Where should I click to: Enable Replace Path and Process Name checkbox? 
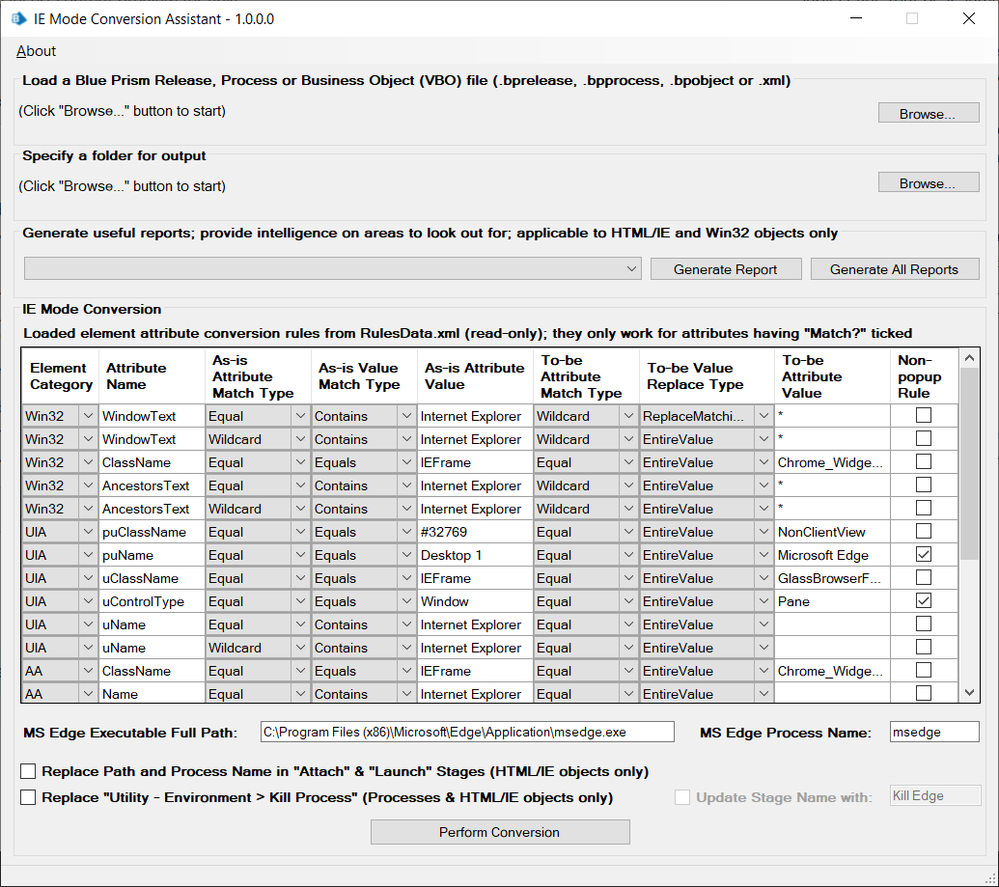28,771
